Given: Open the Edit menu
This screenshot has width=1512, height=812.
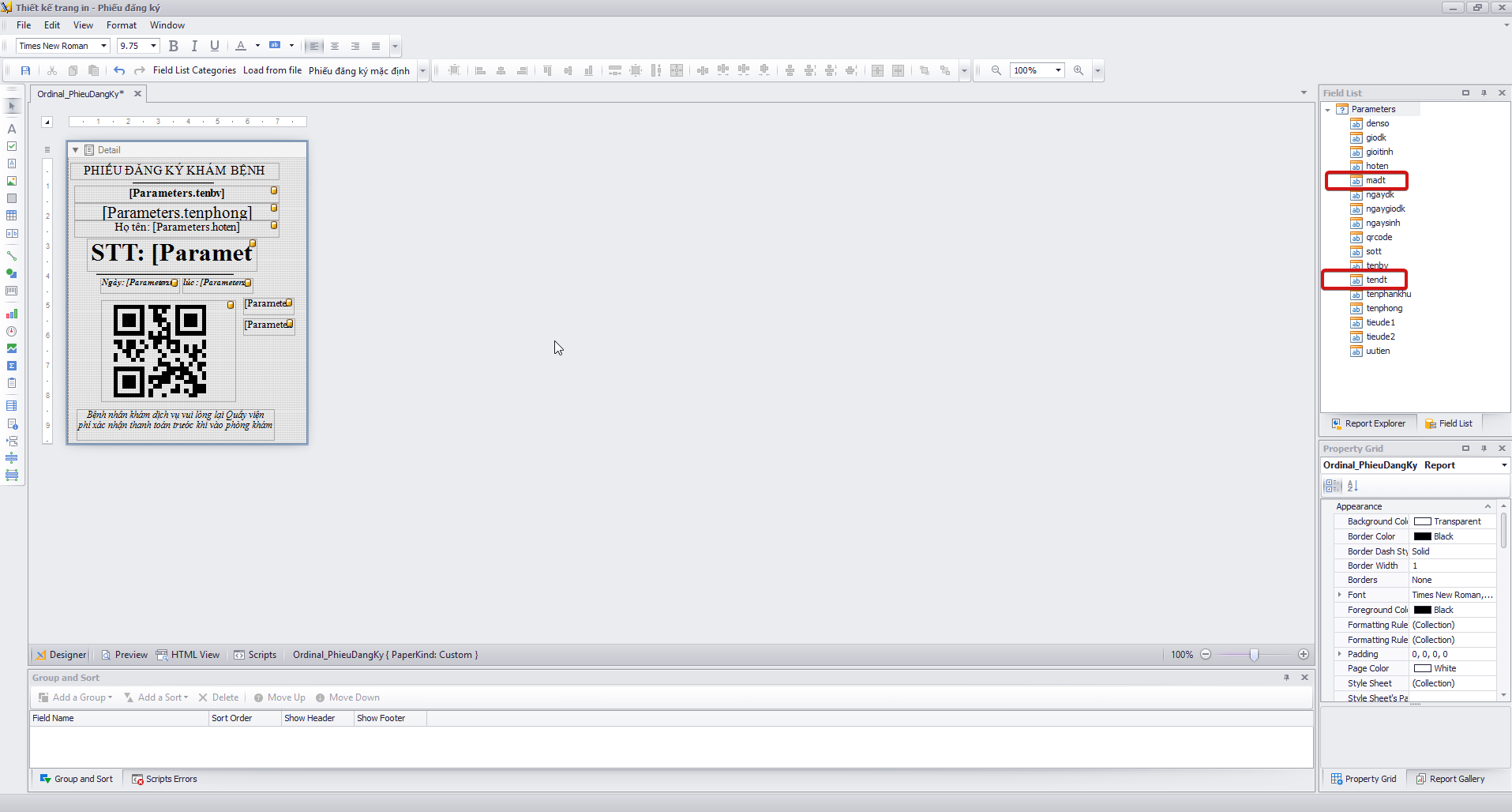Looking at the screenshot, I should 52,25.
